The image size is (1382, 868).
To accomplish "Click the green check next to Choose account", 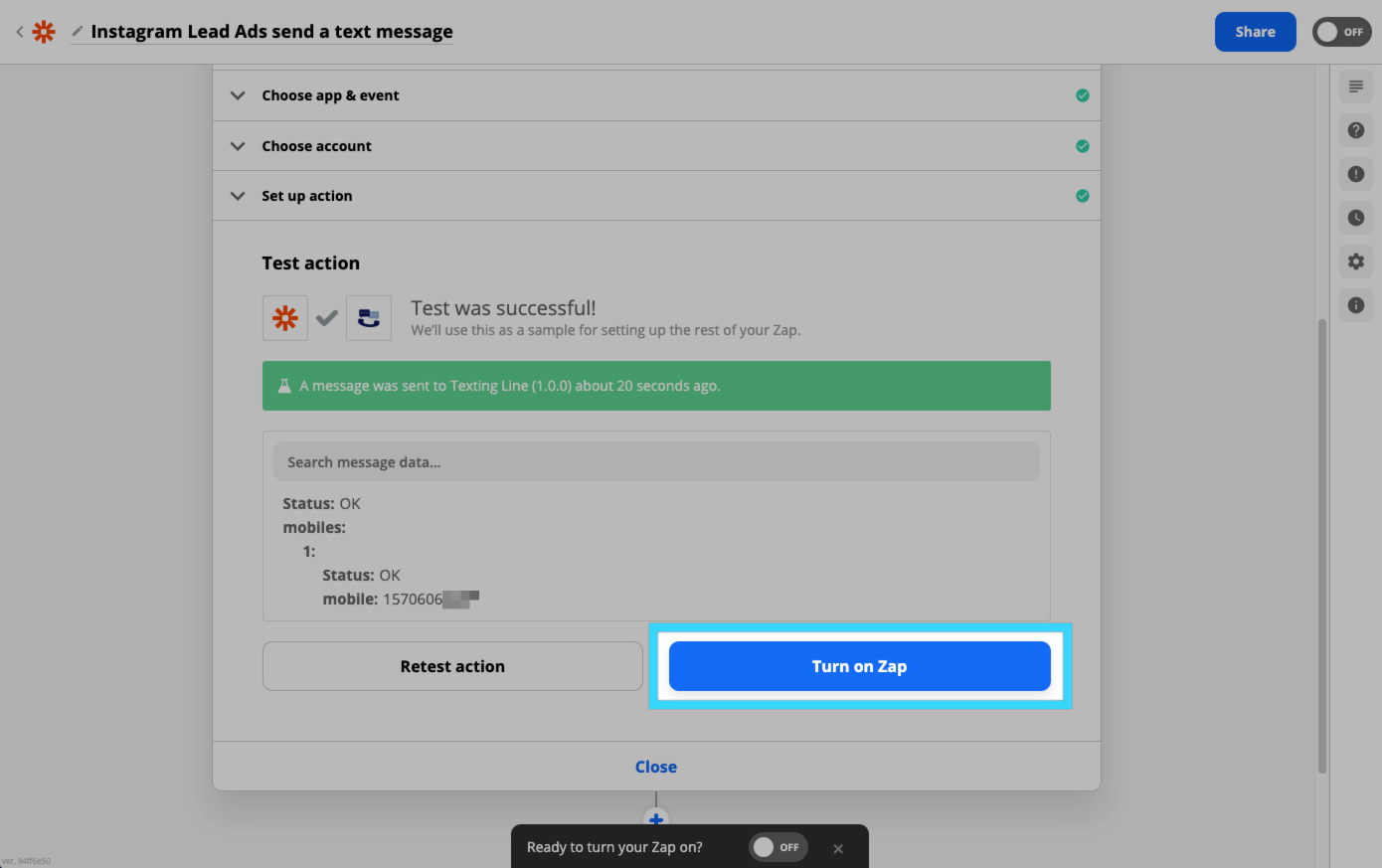I will [x=1083, y=146].
